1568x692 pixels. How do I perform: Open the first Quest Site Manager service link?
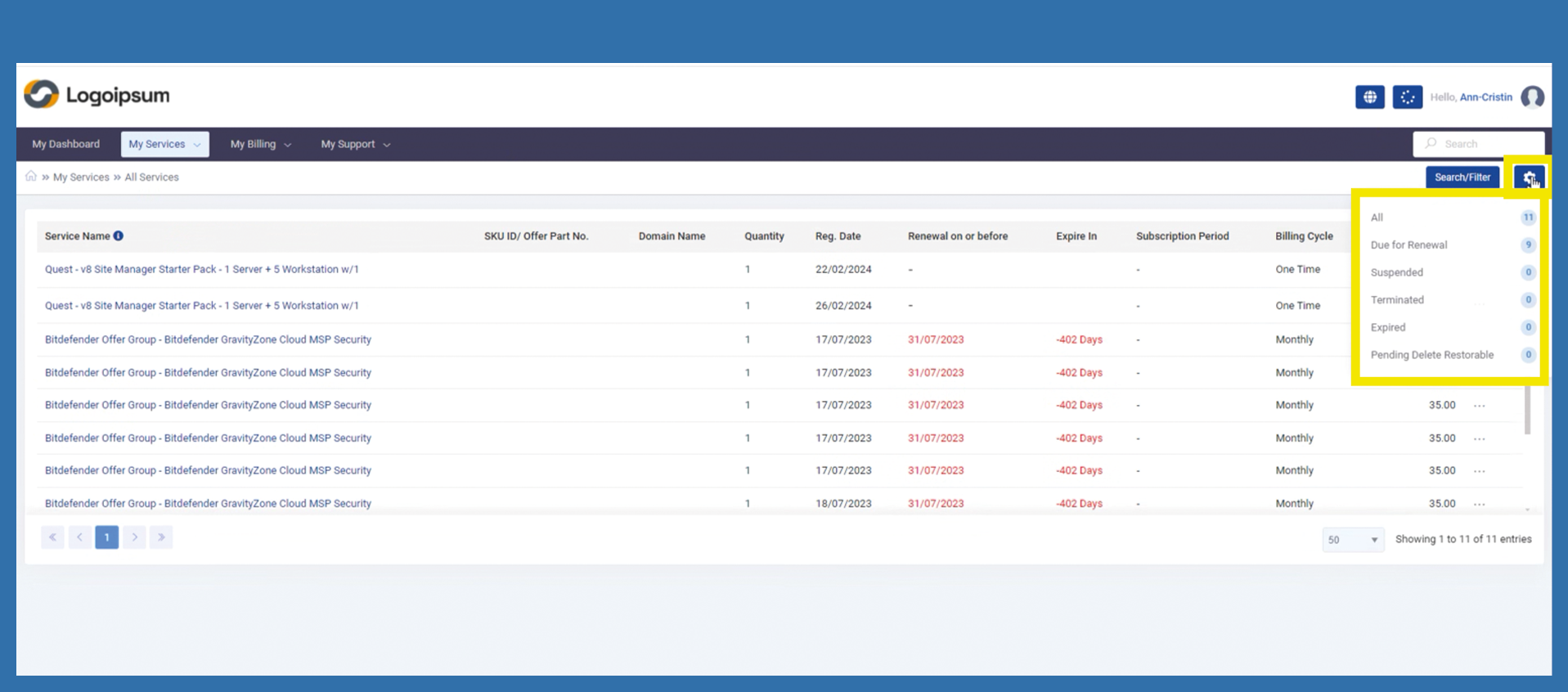(x=201, y=269)
